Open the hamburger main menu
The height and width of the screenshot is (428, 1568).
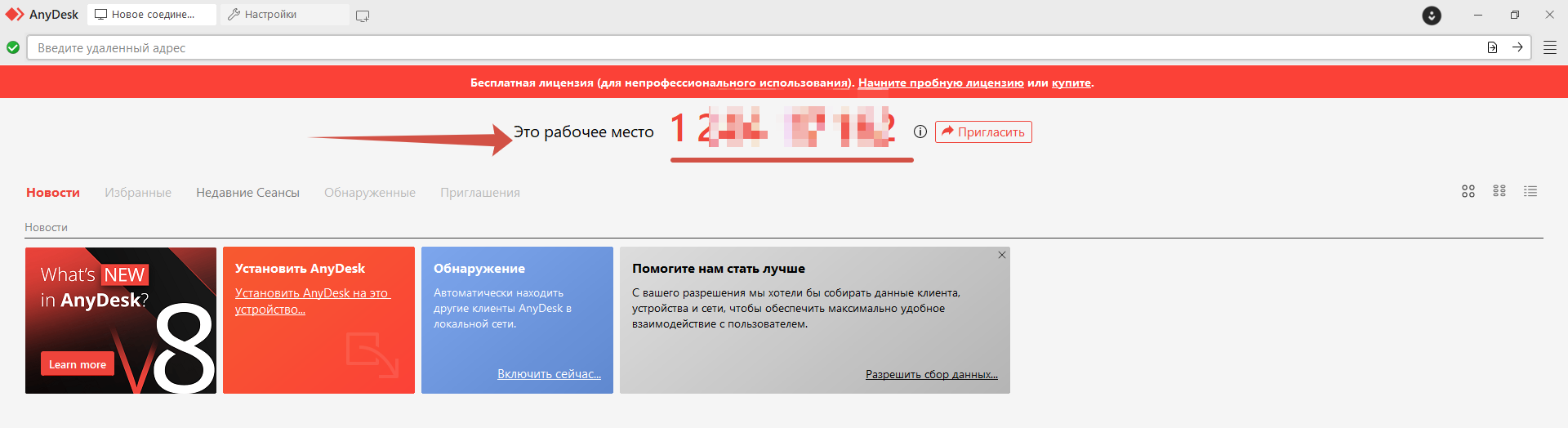coord(1550,48)
